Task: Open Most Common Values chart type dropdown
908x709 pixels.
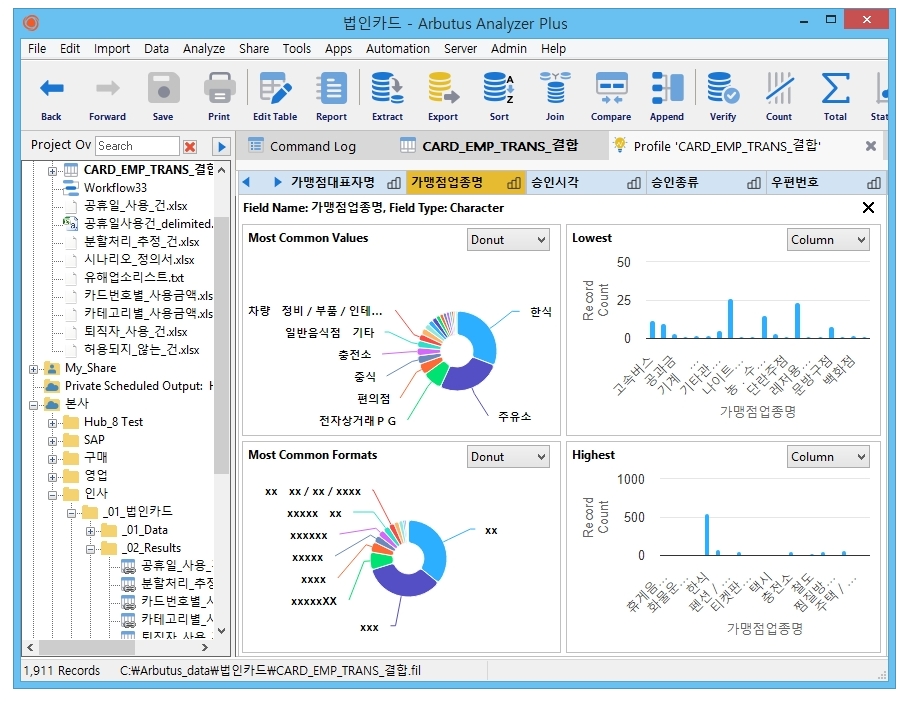Action: (508, 240)
